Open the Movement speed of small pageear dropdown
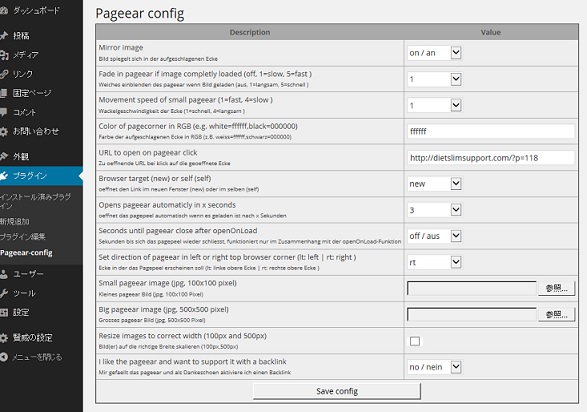Viewport: 587px width, 412px height. (434, 105)
